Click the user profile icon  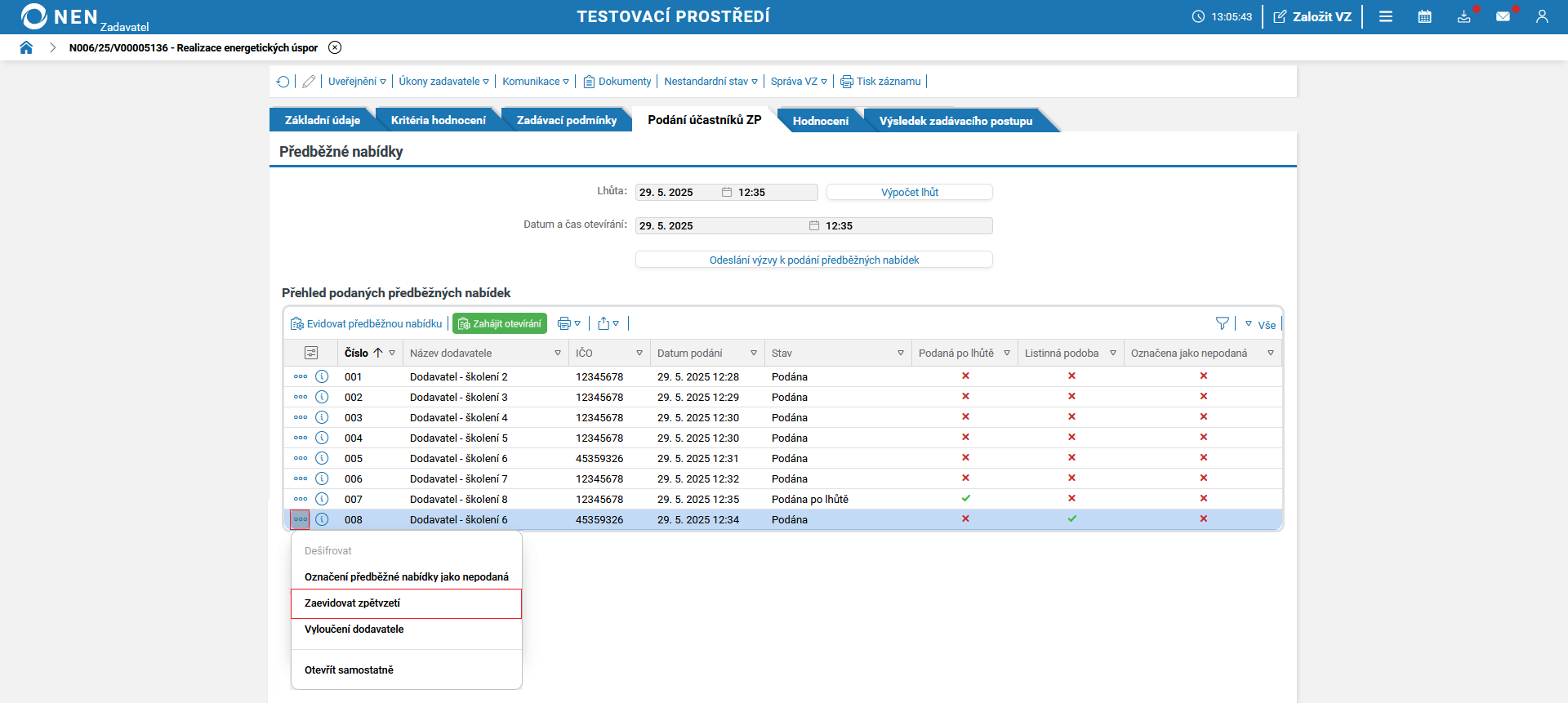[x=1542, y=16]
